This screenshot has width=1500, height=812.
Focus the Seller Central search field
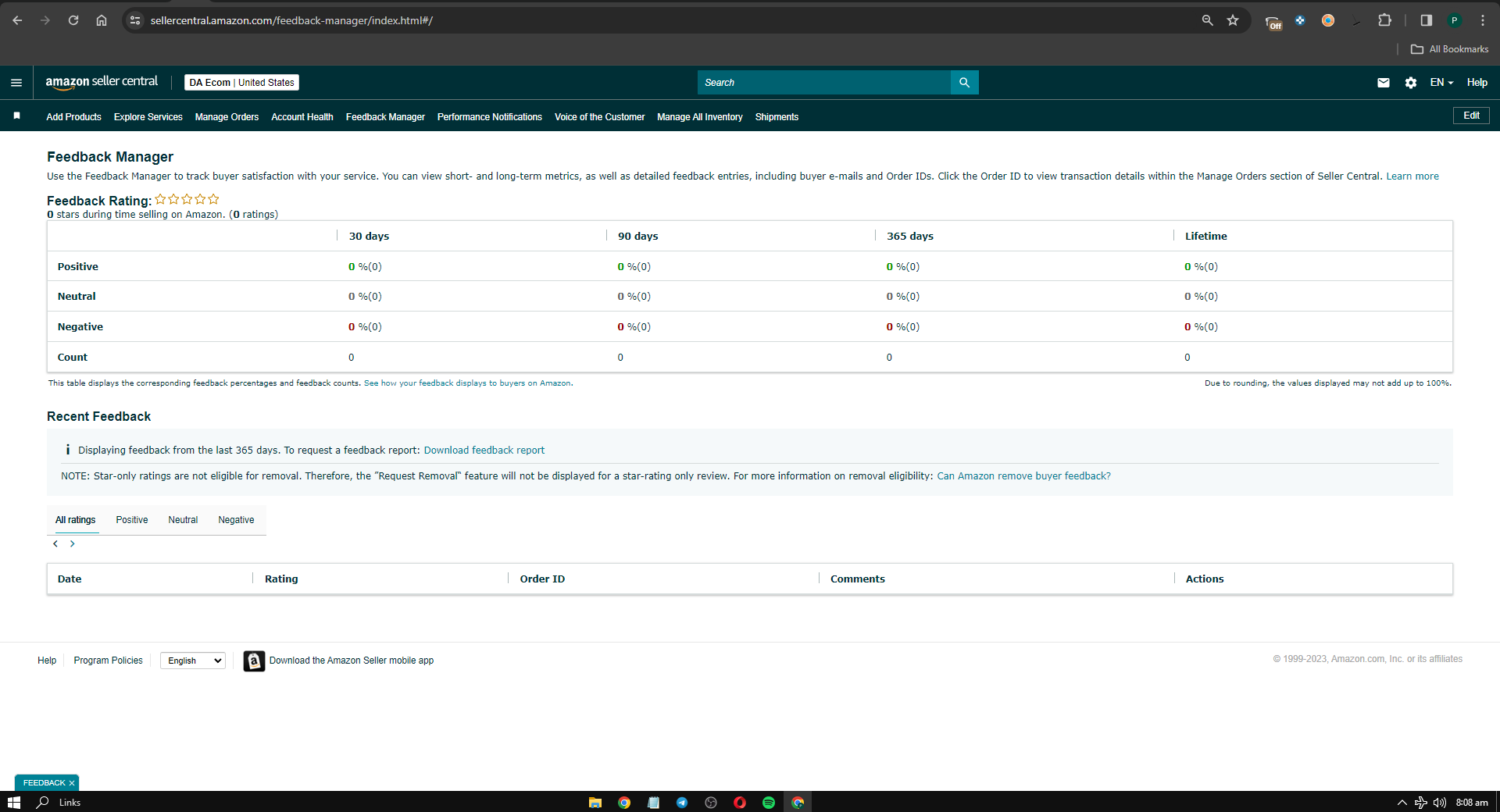824,83
